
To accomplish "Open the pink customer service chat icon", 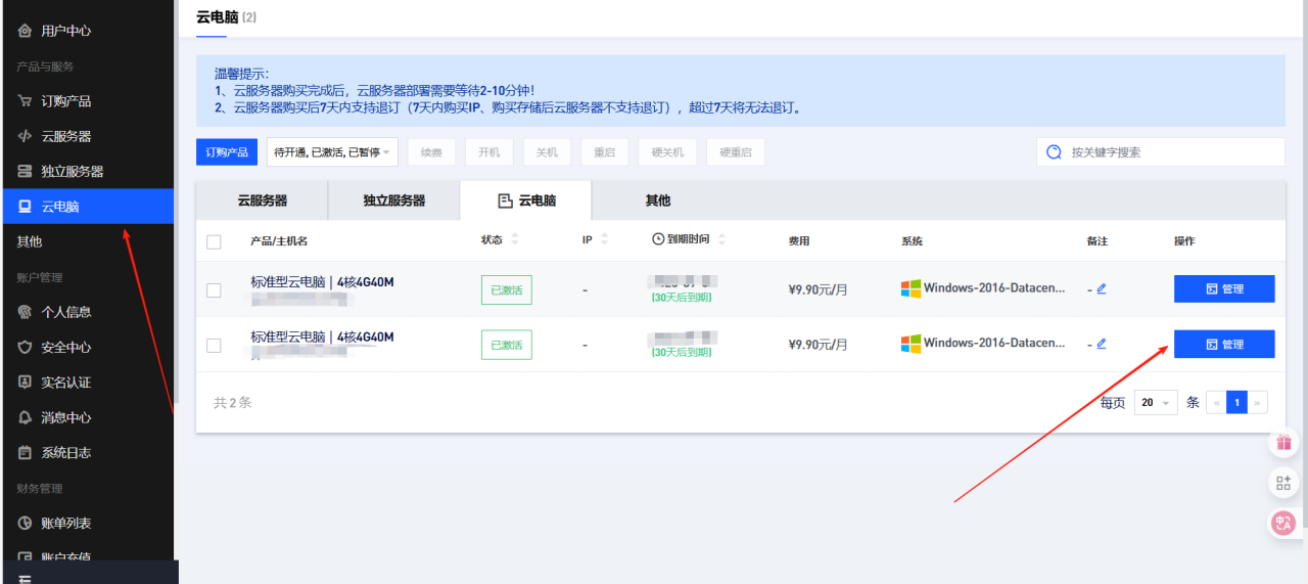I will tap(1283, 522).
